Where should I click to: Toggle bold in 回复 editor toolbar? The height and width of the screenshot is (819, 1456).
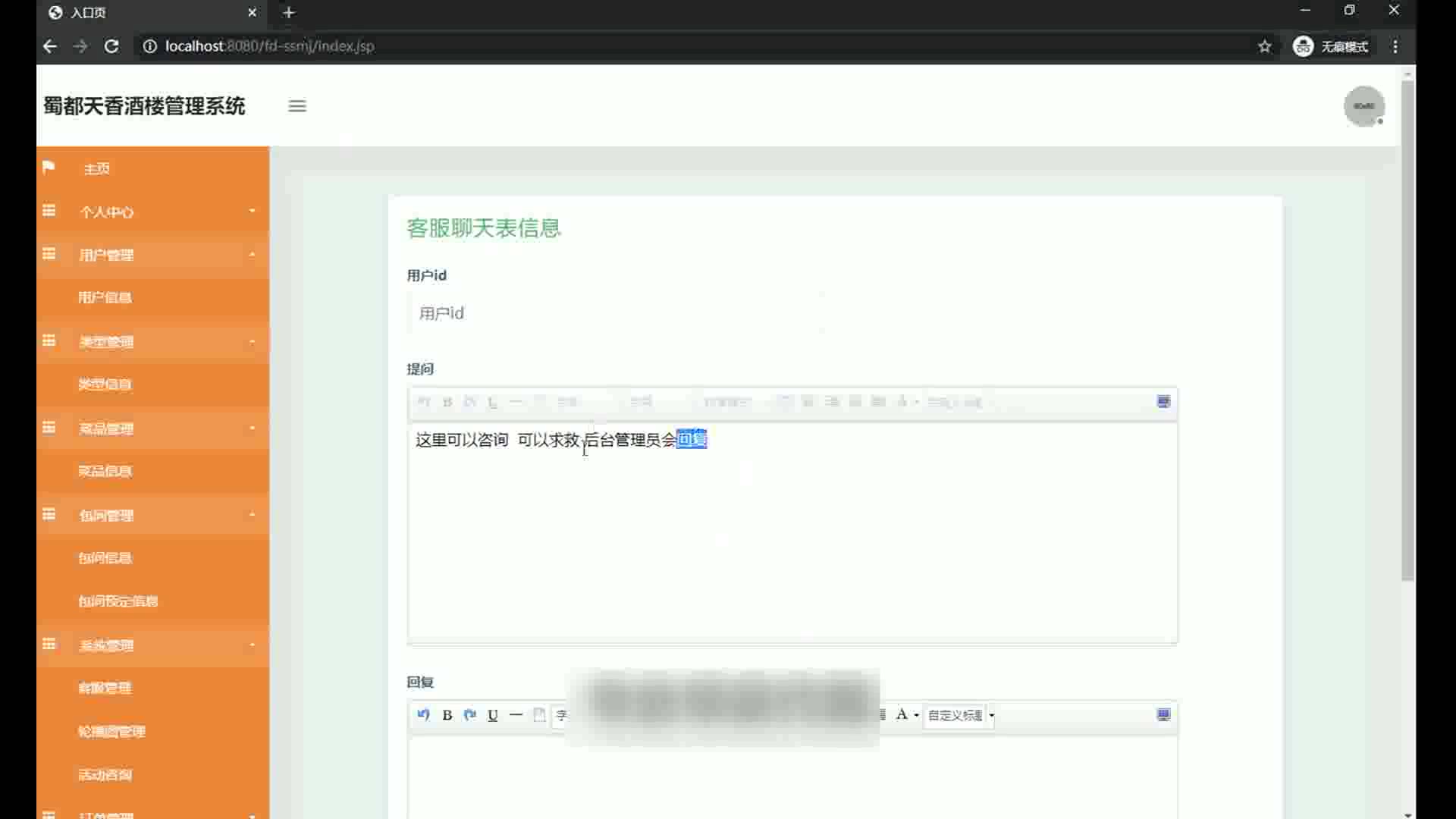tap(447, 714)
